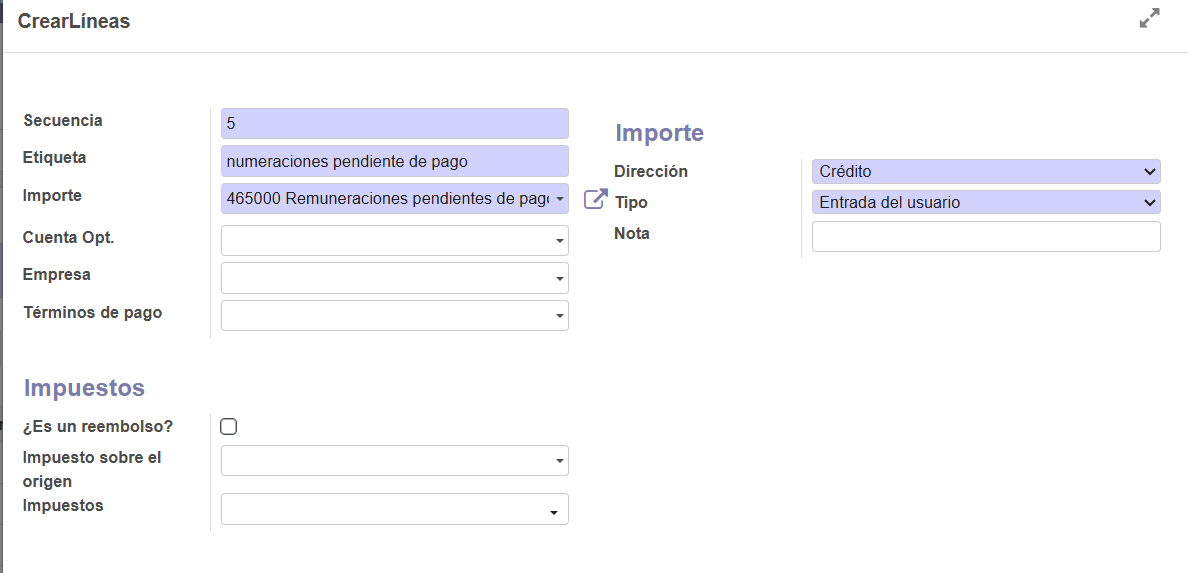Click the Términos de pago label
Viewport: 1188px width, 573px height.
(92, 312)
